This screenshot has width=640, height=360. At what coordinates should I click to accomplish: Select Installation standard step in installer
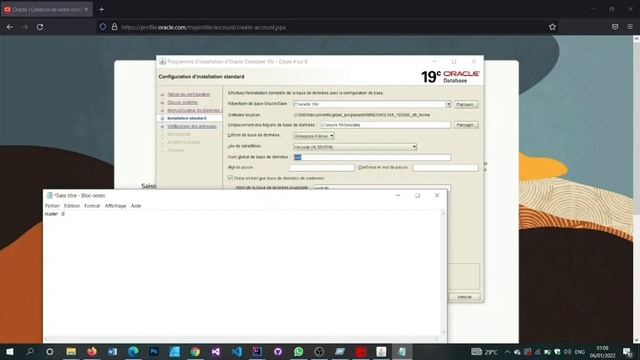pos(187,118)
